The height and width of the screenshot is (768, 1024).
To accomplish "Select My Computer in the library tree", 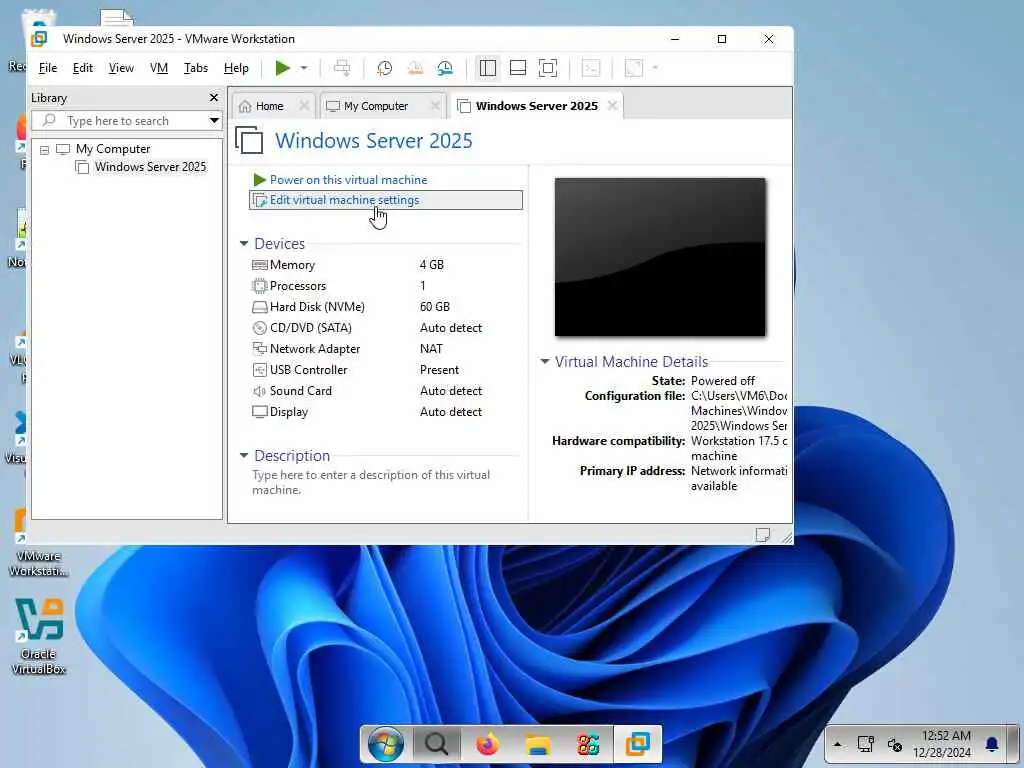I will [x=112, y=149].
